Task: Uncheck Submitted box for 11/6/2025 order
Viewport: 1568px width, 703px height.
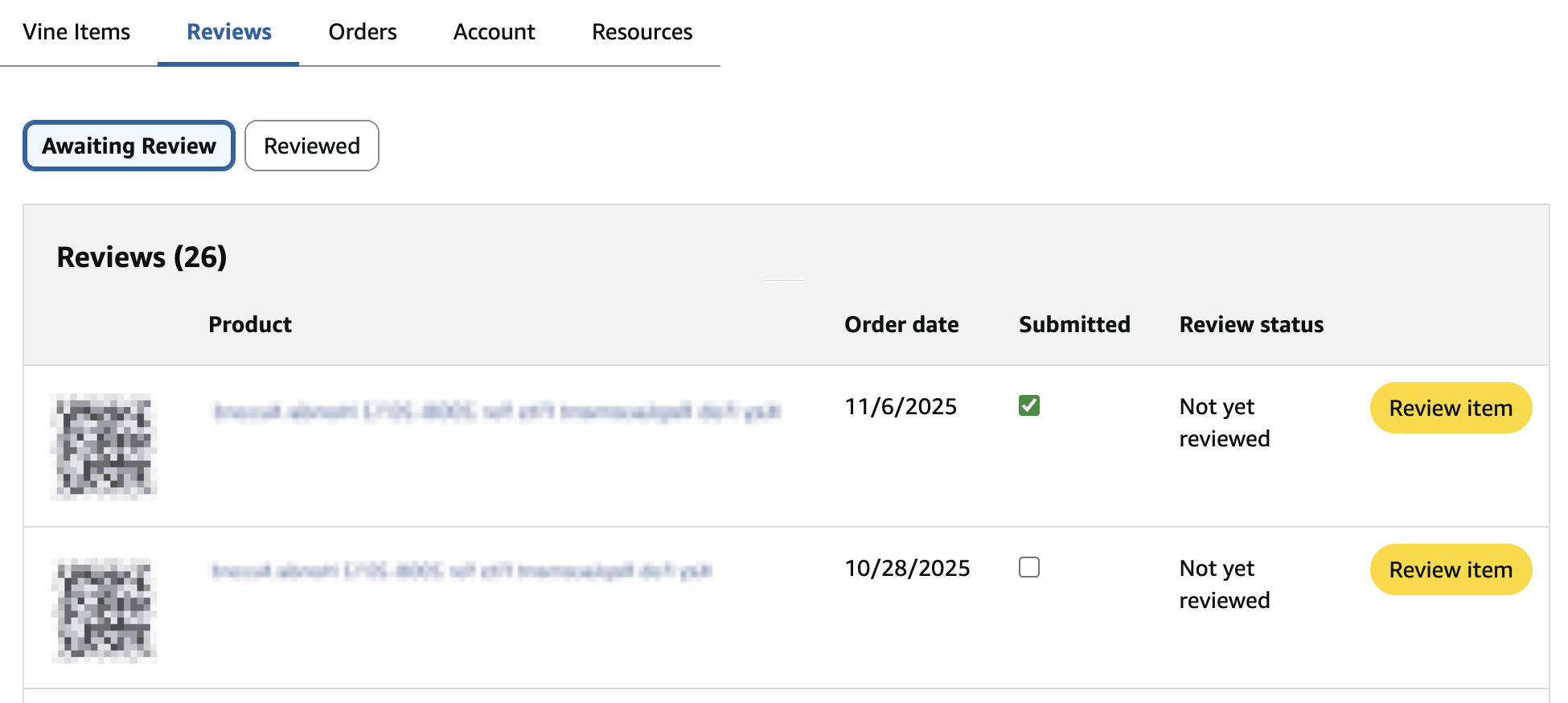Action: click(x=1029, y=405)
